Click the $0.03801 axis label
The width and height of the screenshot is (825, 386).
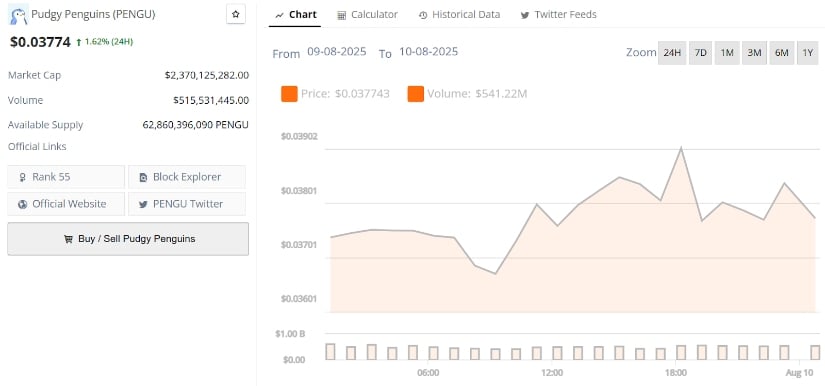(299, 190)
